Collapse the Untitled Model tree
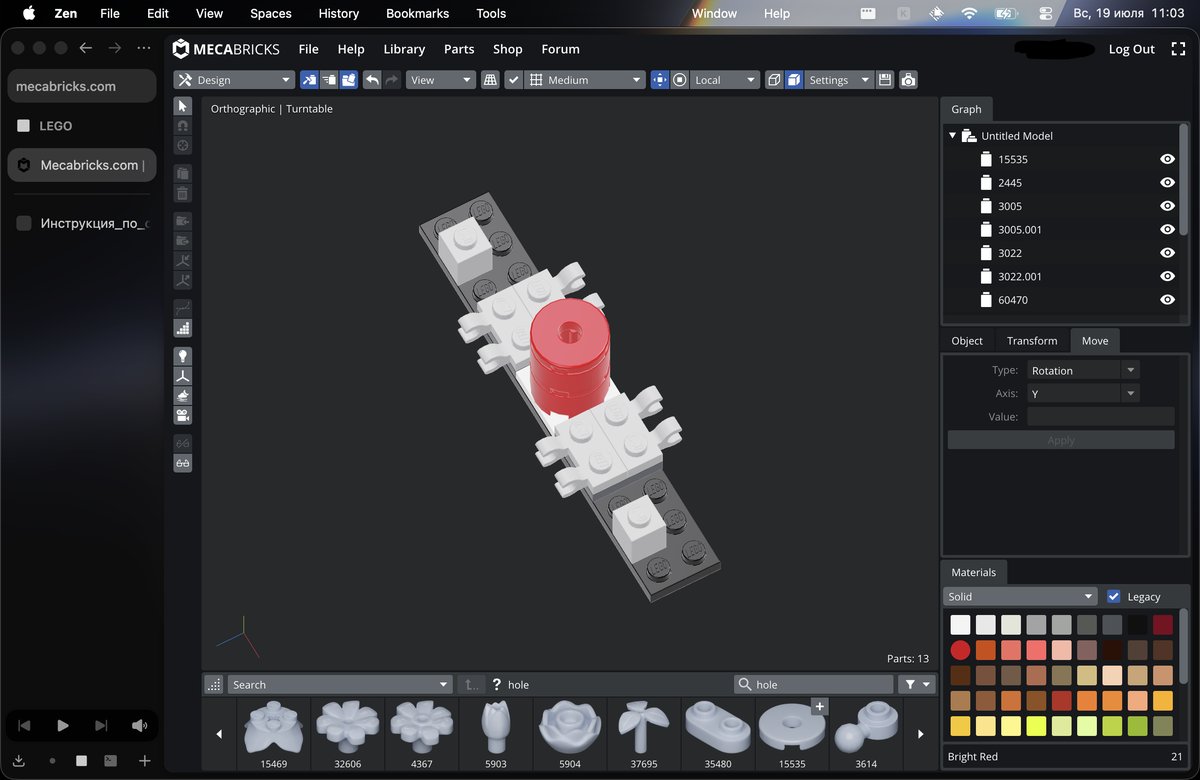 [x=953, y=136]
